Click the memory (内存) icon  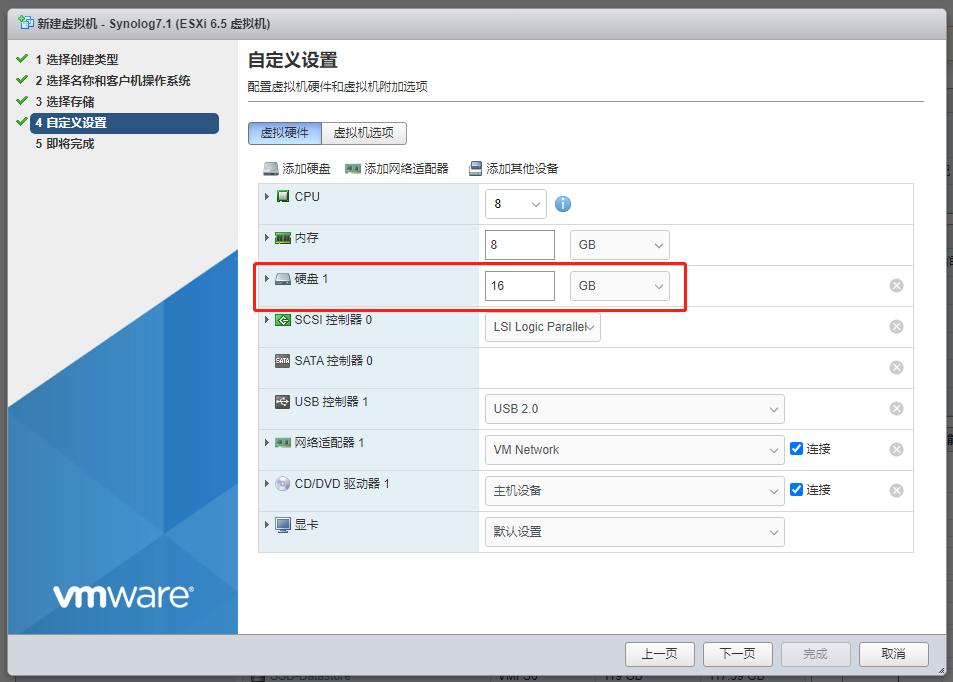283,238
